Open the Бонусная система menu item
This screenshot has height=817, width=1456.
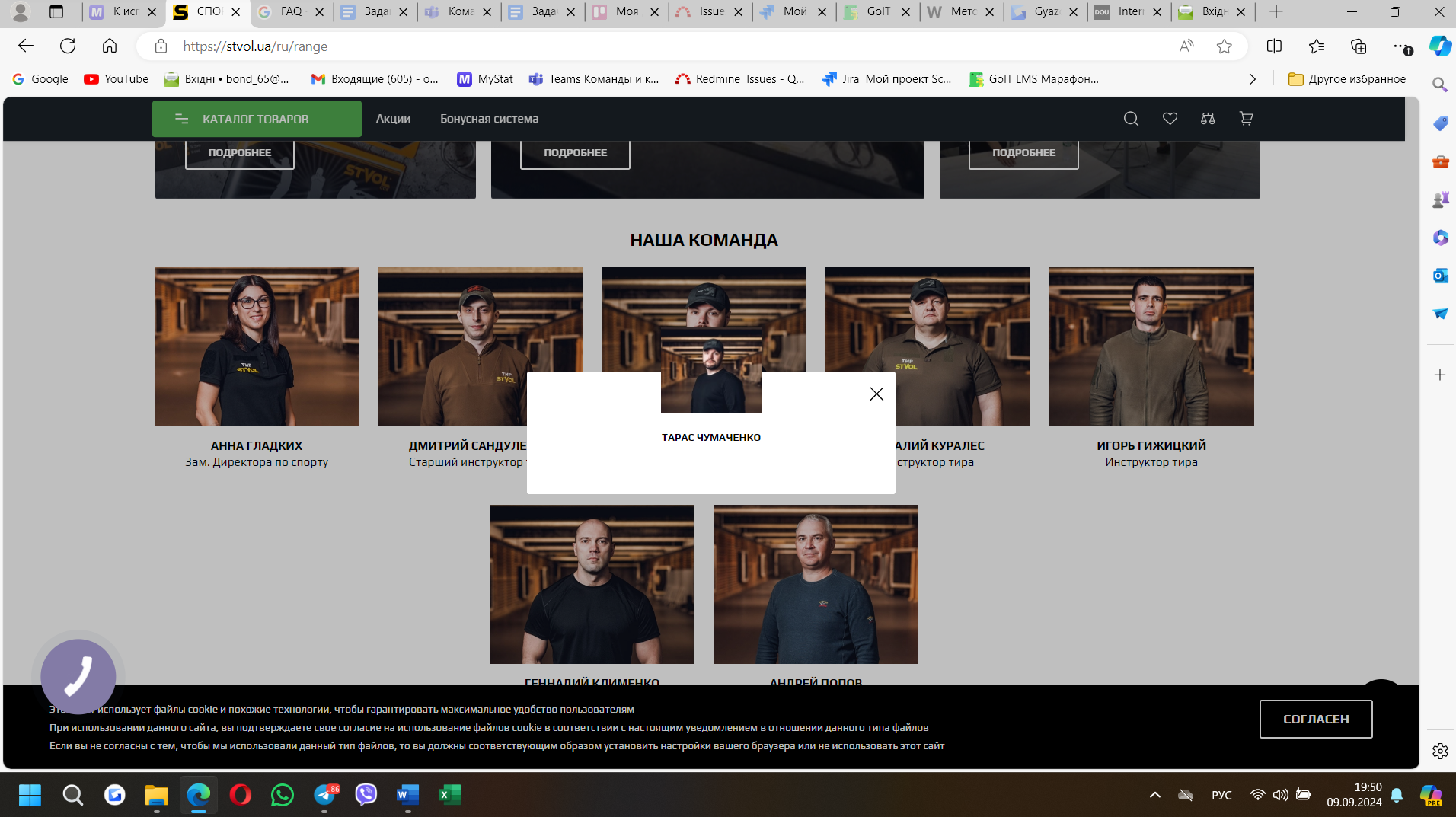click(489, 119)
